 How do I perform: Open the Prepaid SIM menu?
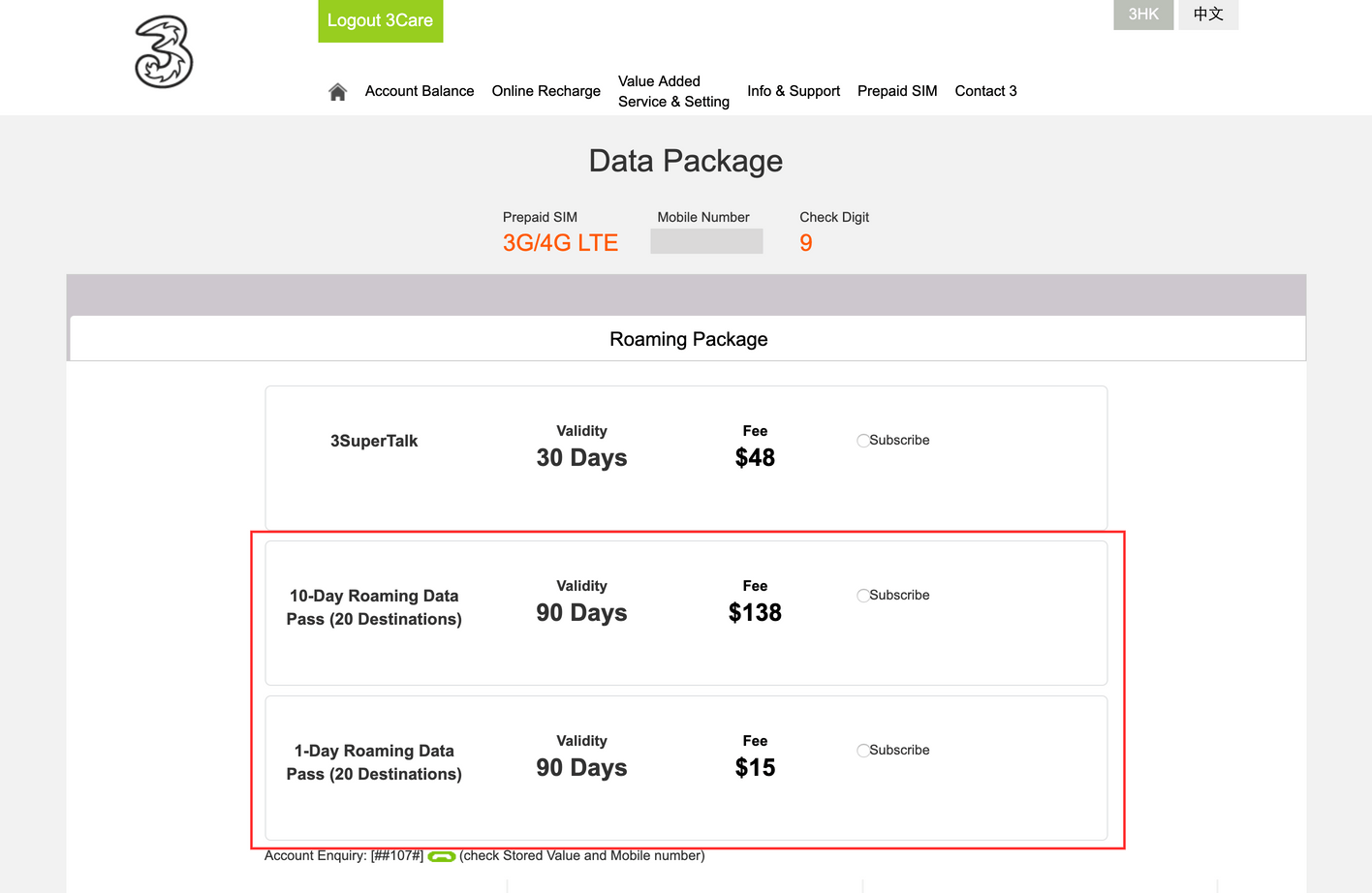[x=897, y=91]
